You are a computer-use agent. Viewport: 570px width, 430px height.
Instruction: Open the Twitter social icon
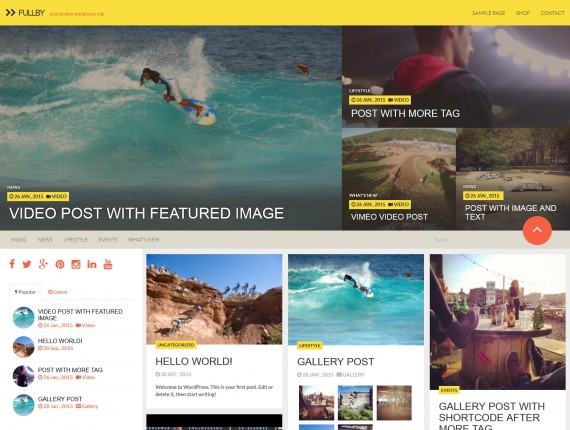[x=27, y=264]
